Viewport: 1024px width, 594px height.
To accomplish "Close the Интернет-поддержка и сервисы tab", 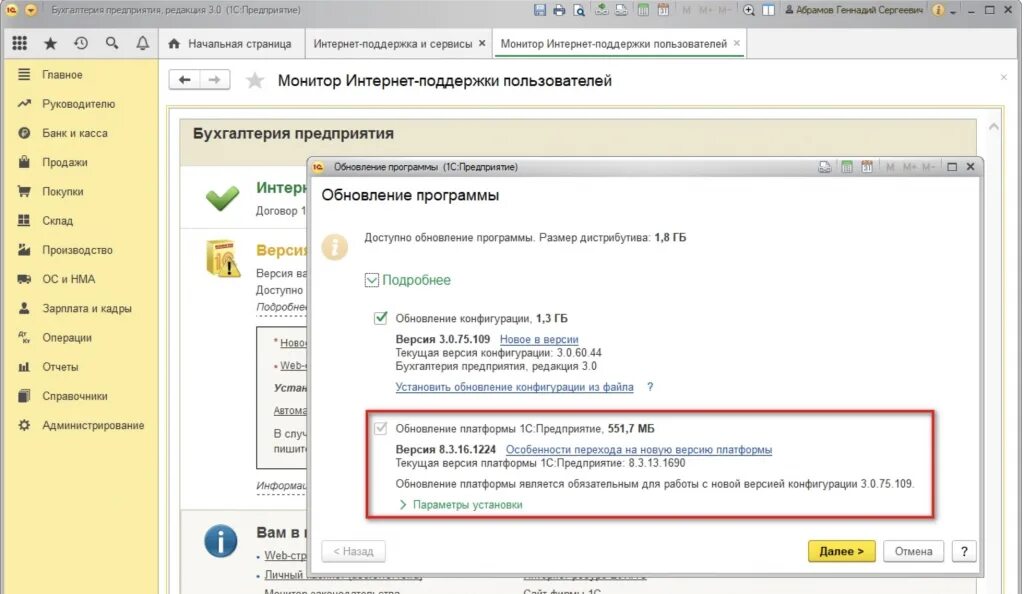I will point(482,43).
